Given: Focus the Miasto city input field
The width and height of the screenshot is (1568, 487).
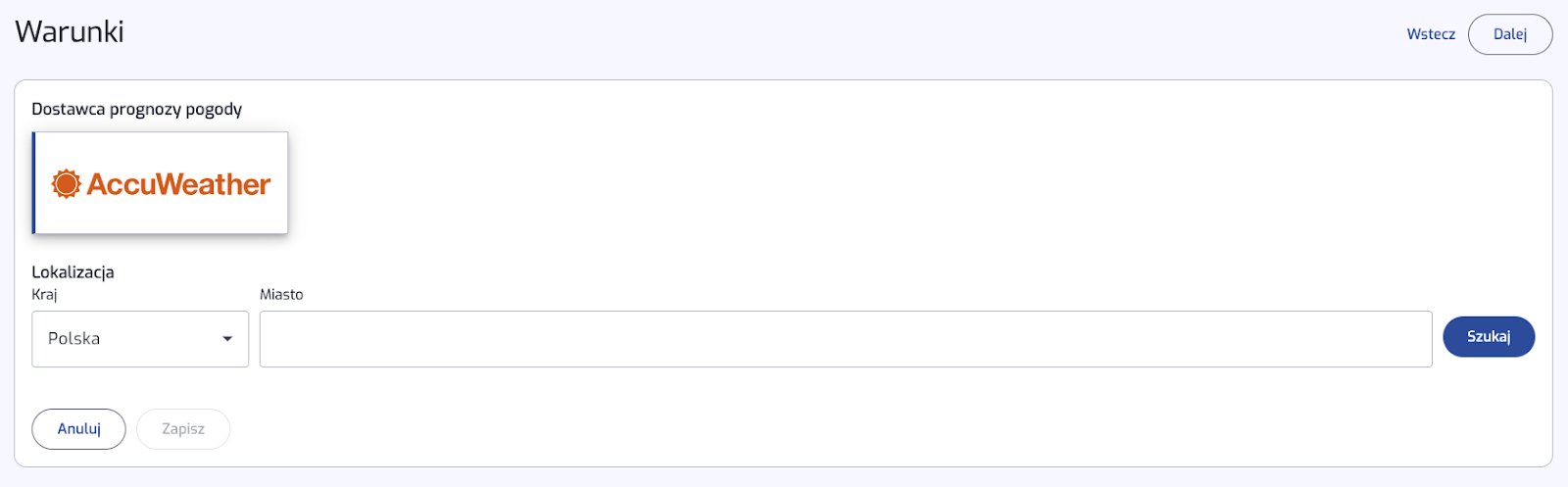Looking at the screenshot, I should [x=846, y=339].
